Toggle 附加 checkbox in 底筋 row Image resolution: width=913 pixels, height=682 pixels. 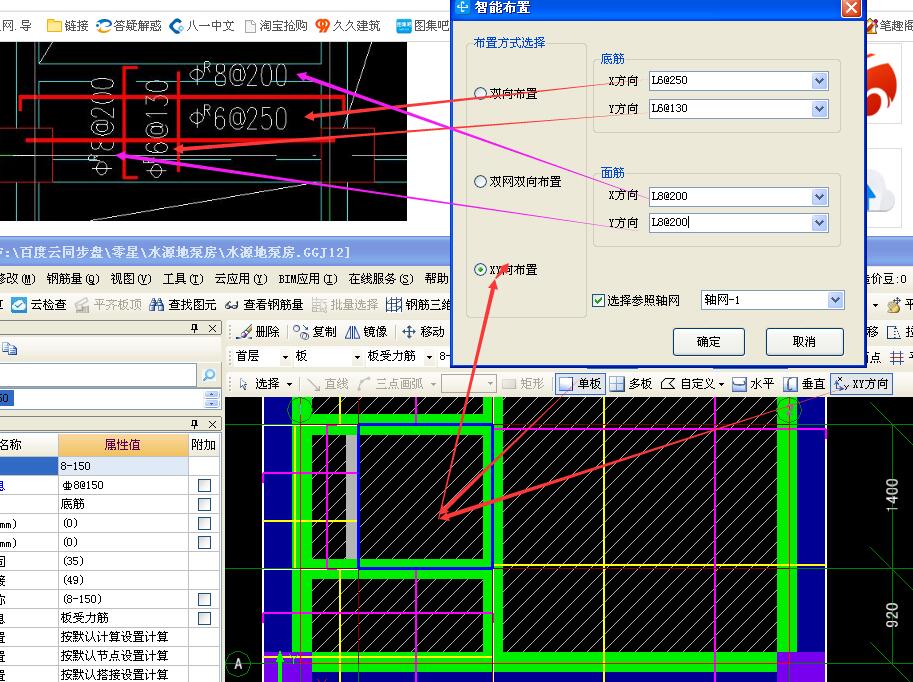tap(204, 504)
